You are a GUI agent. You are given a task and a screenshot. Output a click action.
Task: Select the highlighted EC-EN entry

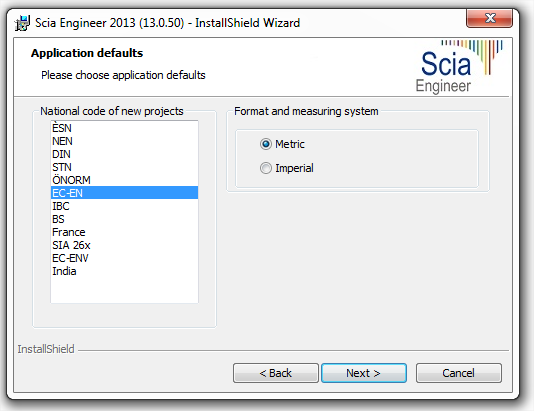(124, 193)
